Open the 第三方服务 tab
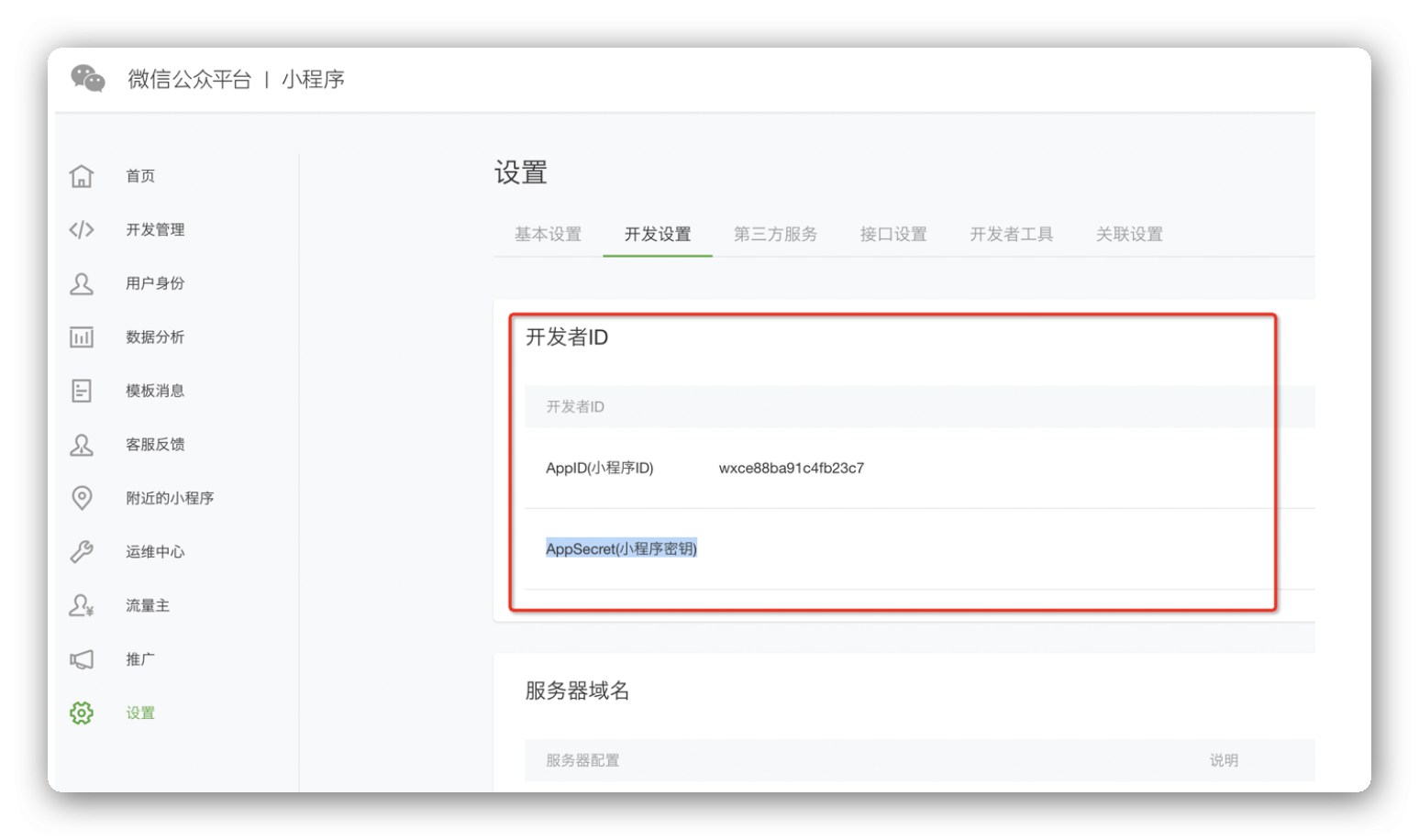This screenshot has width=1419, height=840. pyautogui.click(x=775, y=234)
